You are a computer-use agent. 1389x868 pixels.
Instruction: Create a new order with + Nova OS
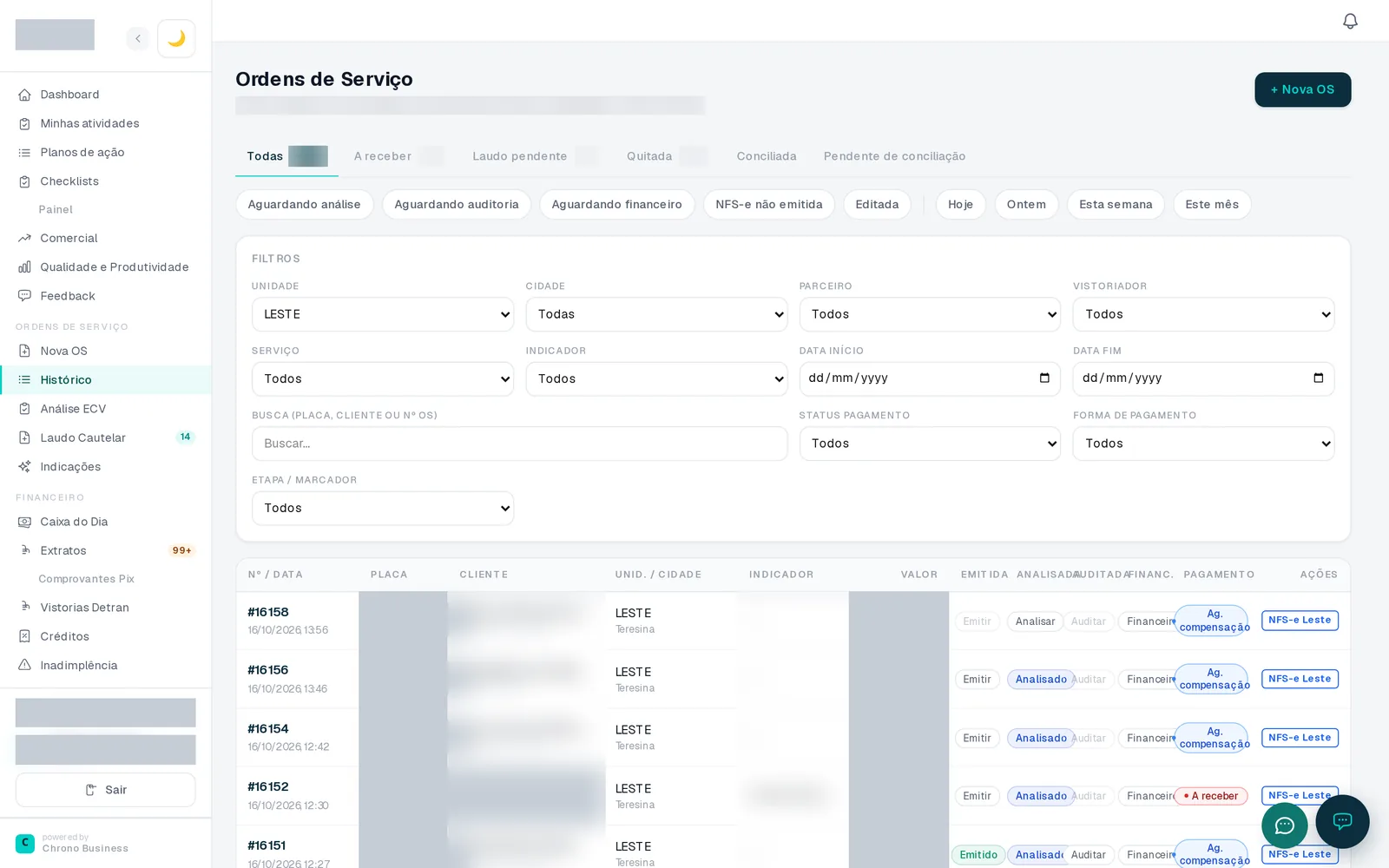[x=1302, y=89]
